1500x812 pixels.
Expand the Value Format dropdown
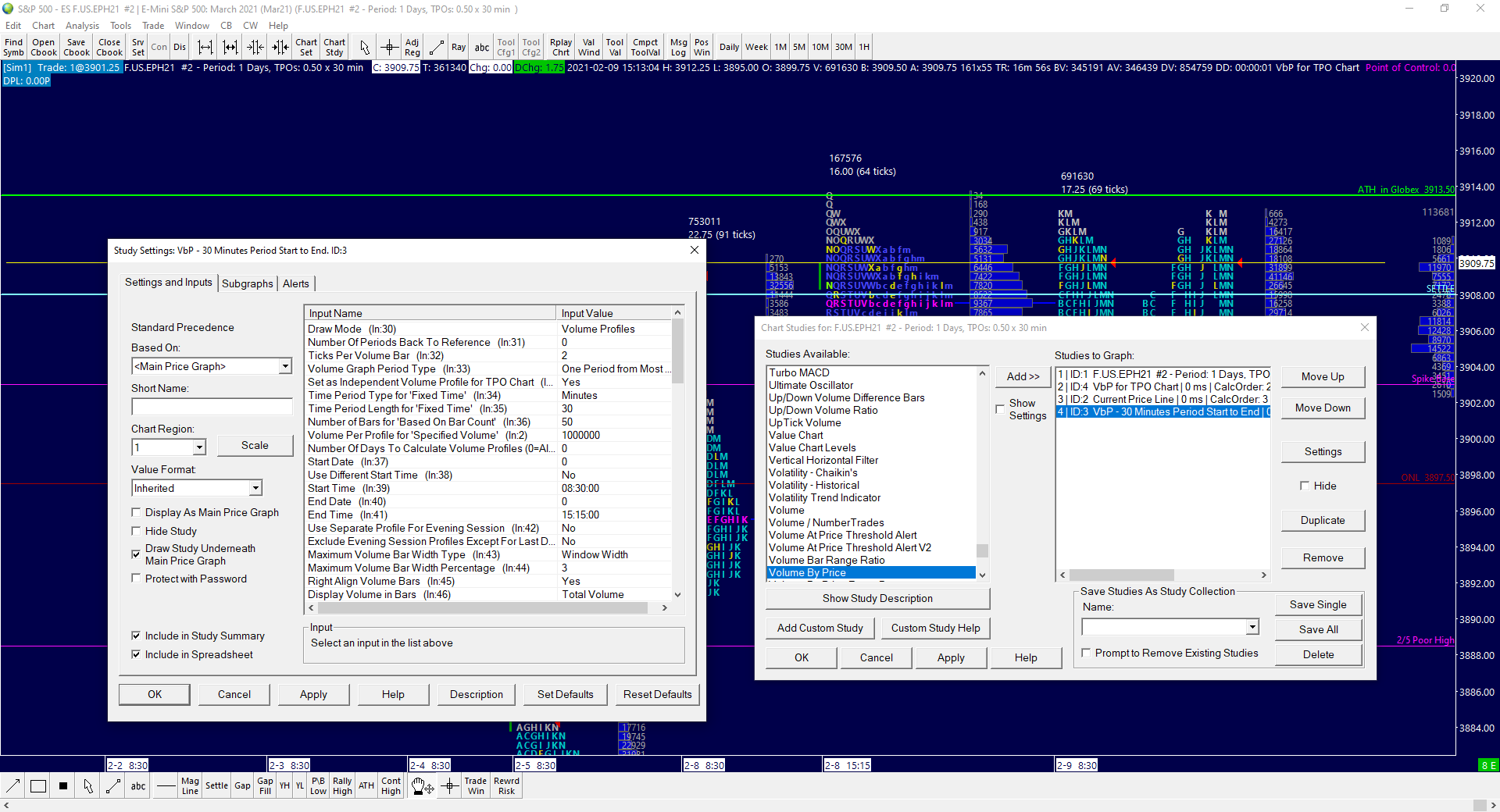pos(255,488)
